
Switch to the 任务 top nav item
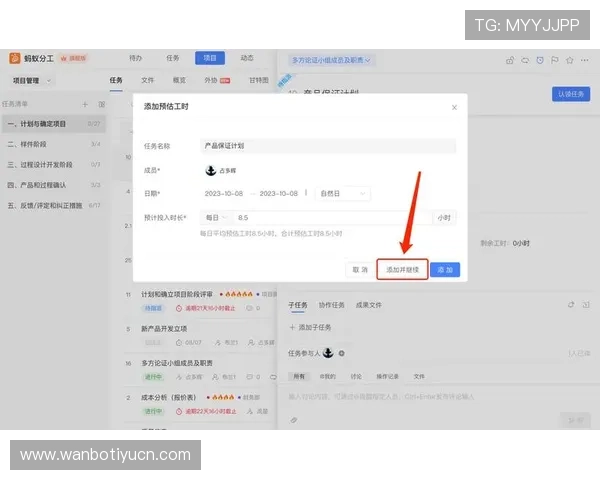point(173,58)
